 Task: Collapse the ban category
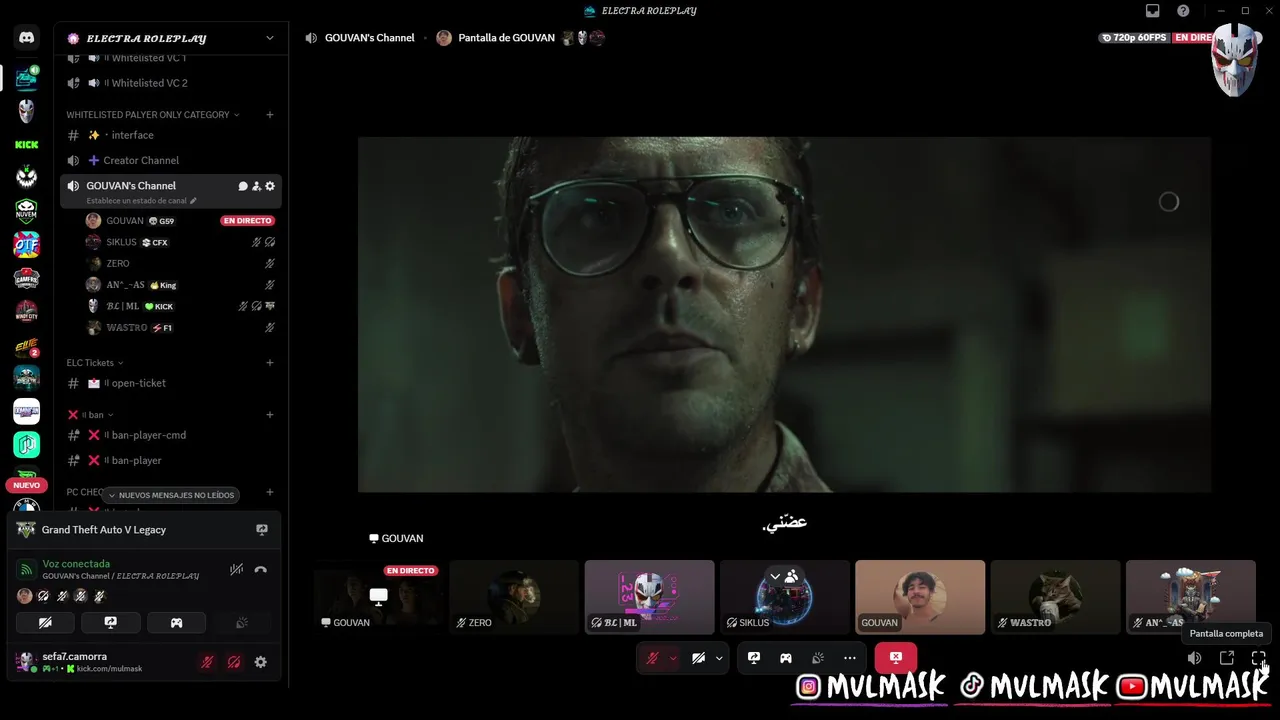91,415
